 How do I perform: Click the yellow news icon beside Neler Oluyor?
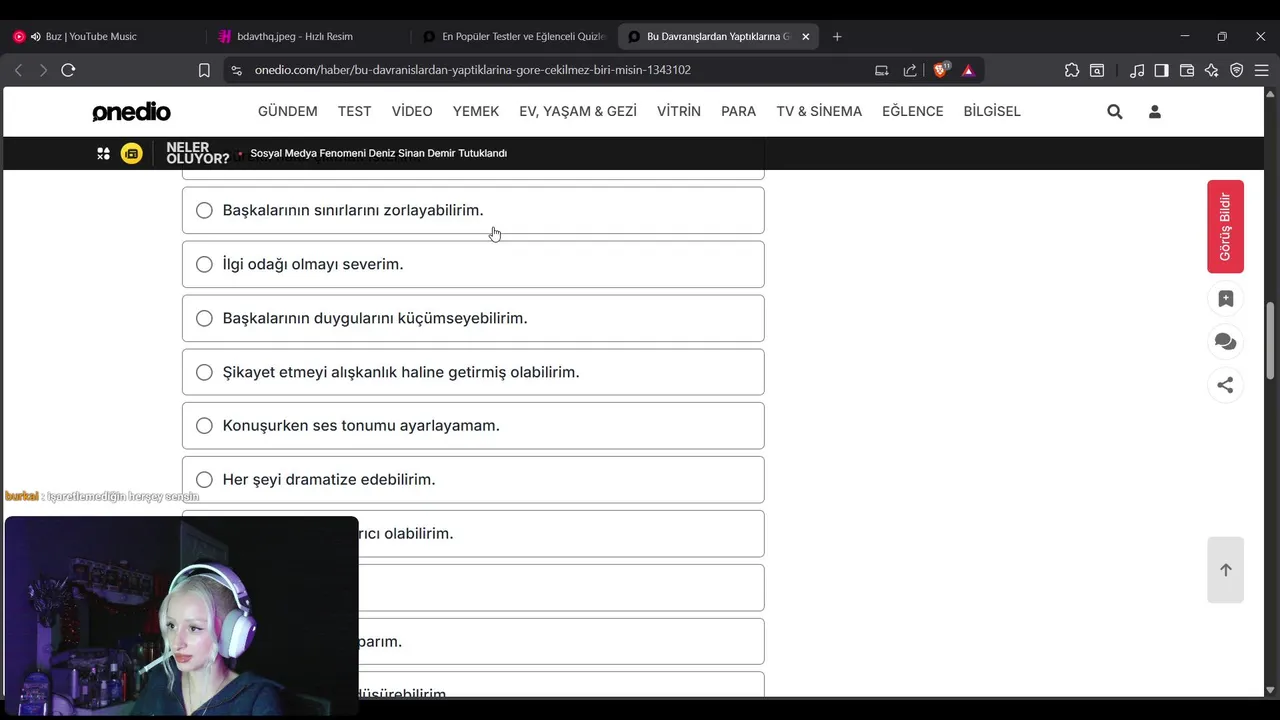click(132, 153)
